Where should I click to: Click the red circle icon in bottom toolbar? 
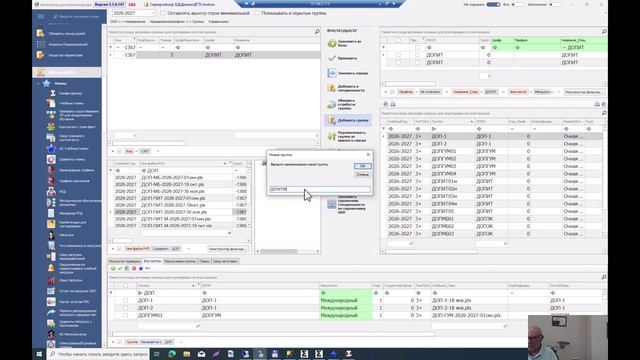pyautogui.click(x=134, y=268)
